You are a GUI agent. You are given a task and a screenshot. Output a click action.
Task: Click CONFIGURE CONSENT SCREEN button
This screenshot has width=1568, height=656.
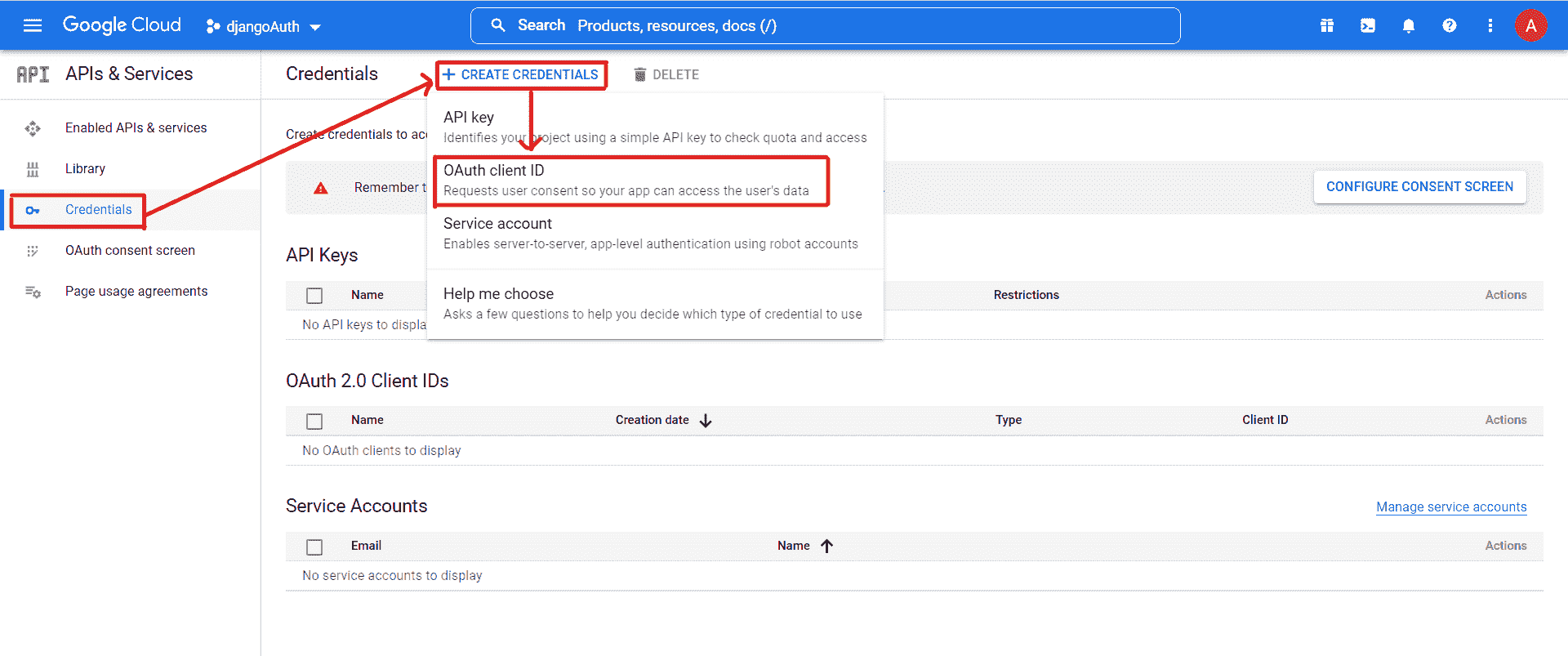(1419, 186)
